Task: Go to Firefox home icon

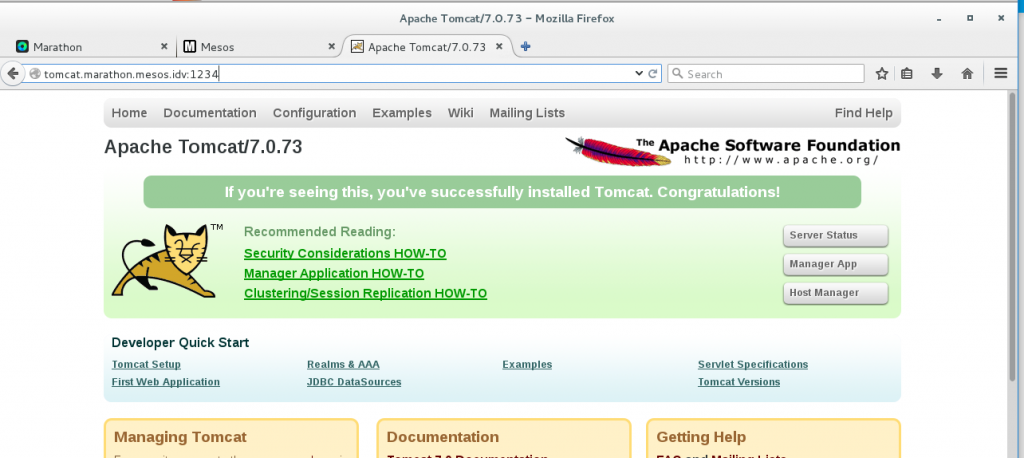Action: click(x=967, y=74)
